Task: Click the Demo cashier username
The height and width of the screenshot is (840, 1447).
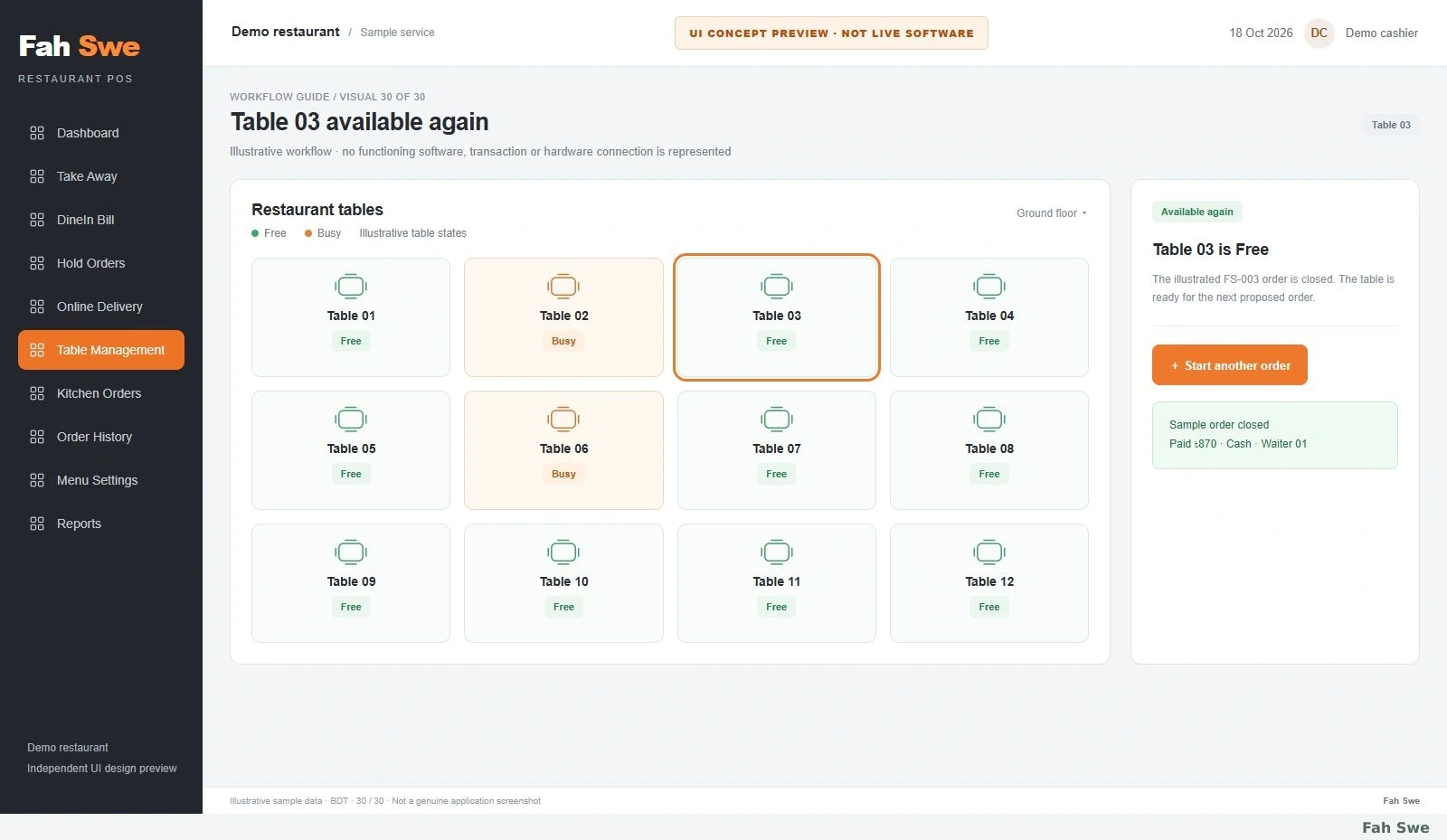Action: click(1382, 33)
